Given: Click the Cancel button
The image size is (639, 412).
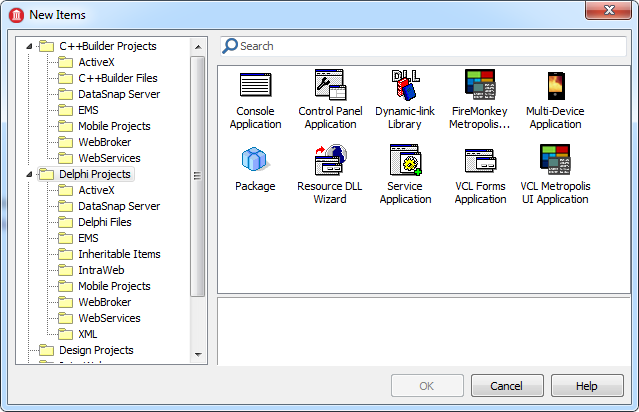Looking at the screenshot, I should click(x=507, y=386).
